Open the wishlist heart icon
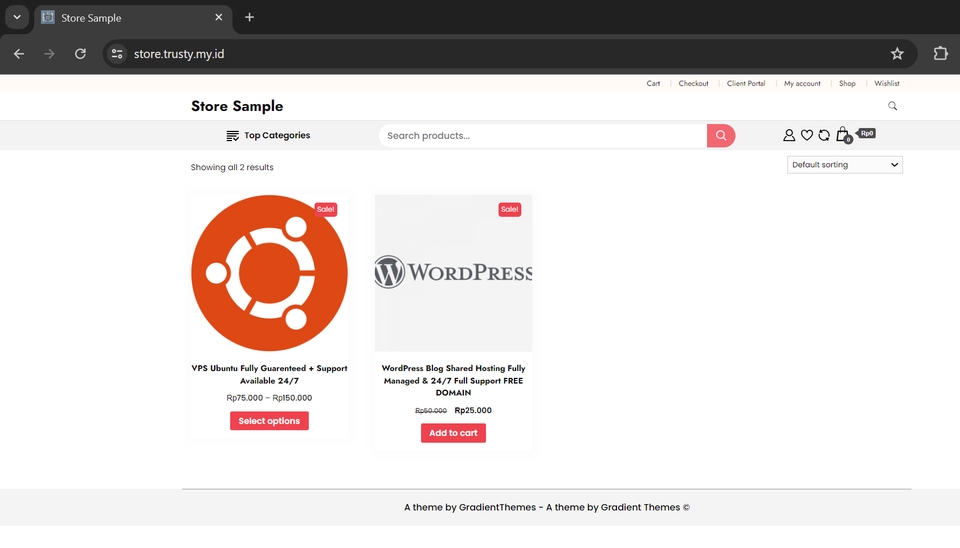 [x=807, y=135]
